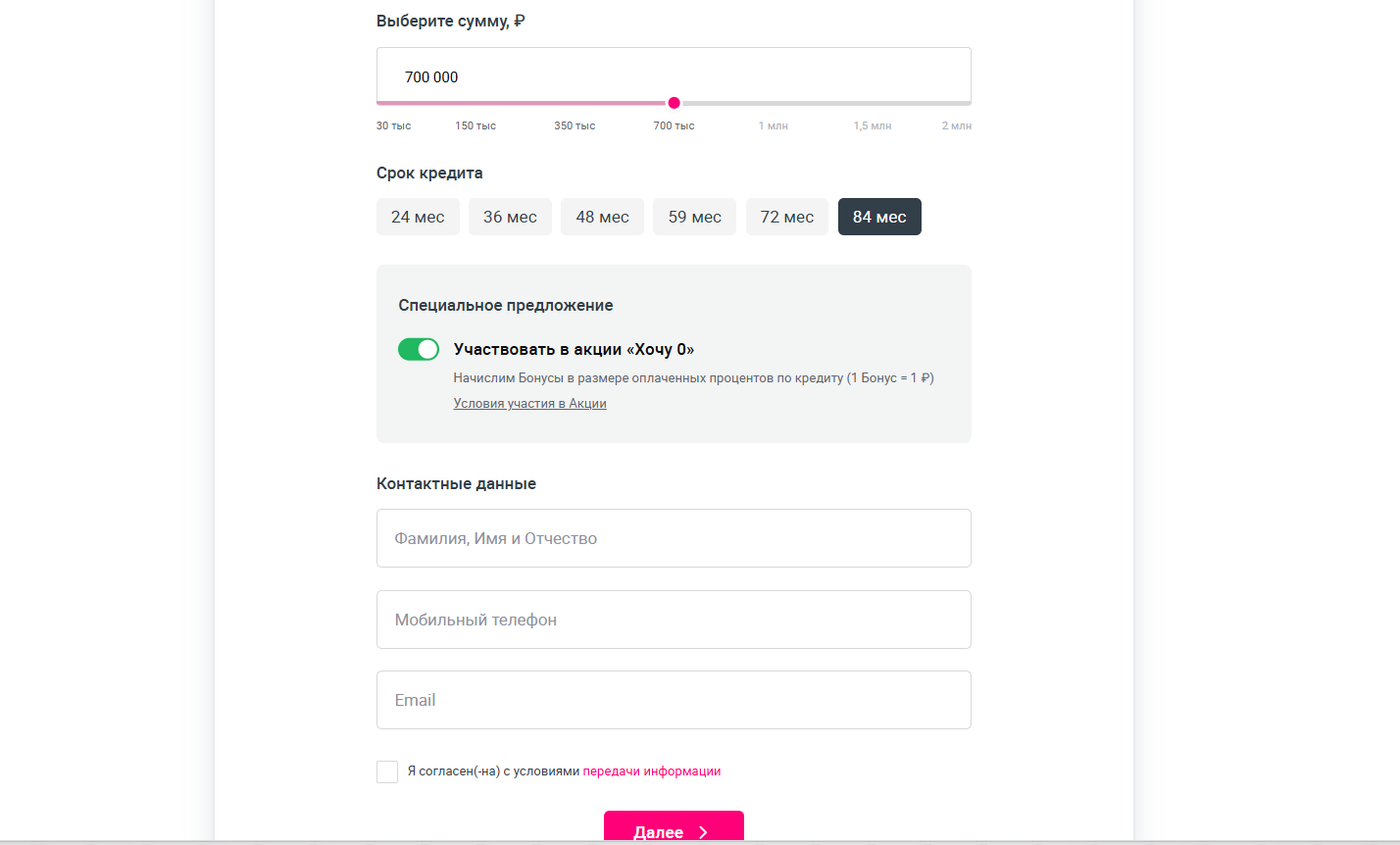Screen dimensions: 1400x845
Task: Click the Фамилия, Имя и Отчество field
Action: click(674, 538)
